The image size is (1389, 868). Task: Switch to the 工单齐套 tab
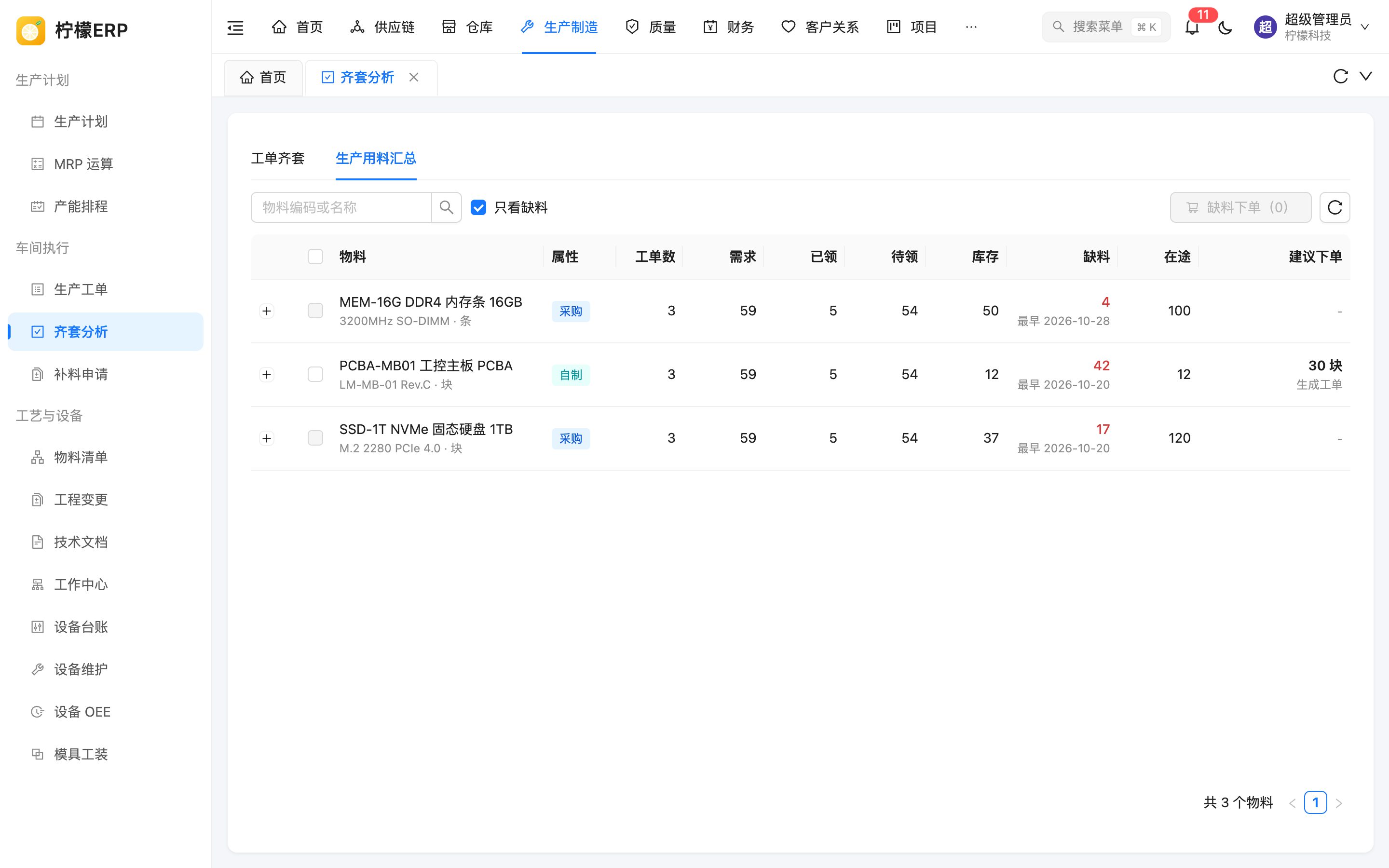(278, 159)
